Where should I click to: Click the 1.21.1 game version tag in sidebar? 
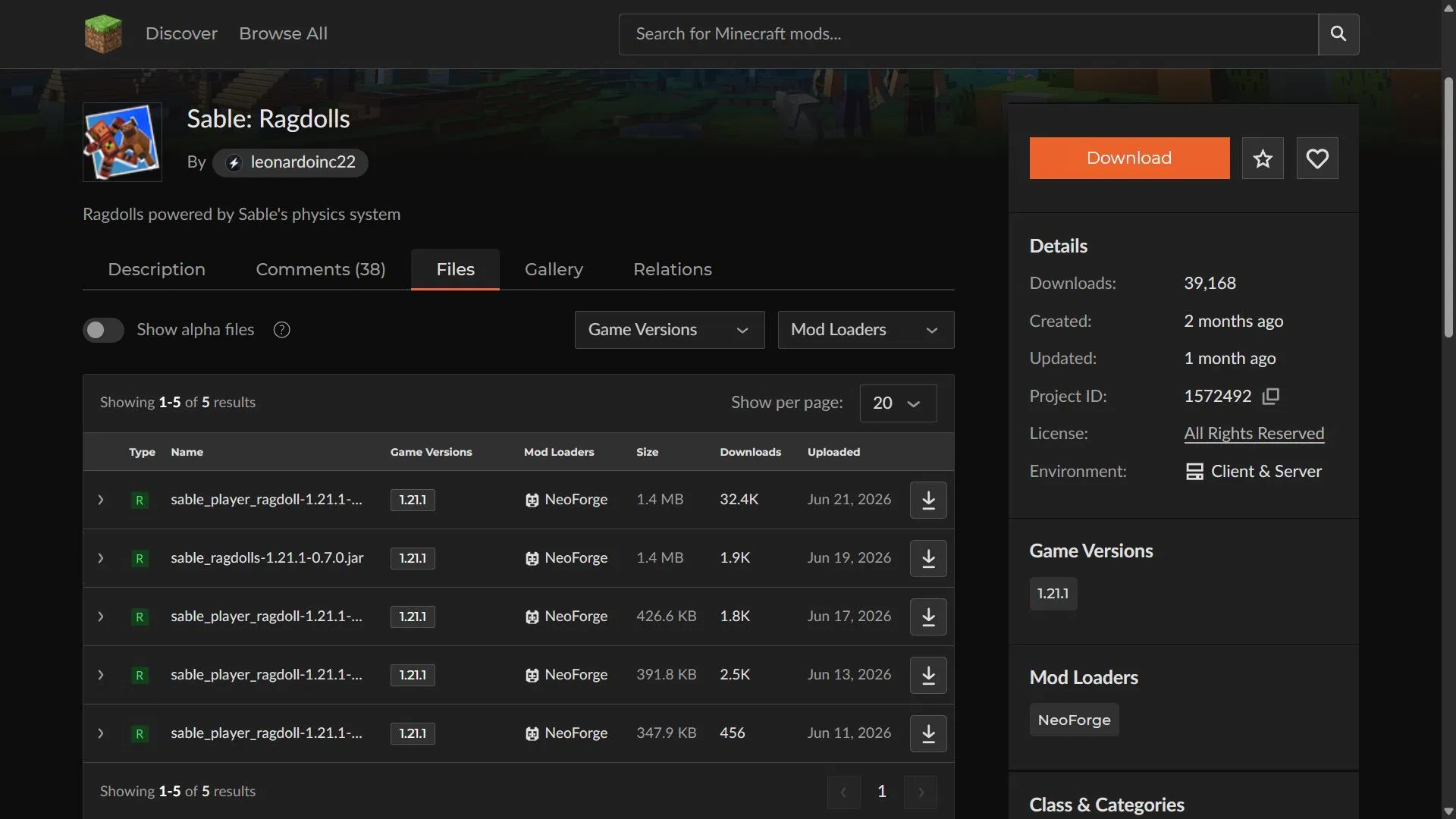1053,594
